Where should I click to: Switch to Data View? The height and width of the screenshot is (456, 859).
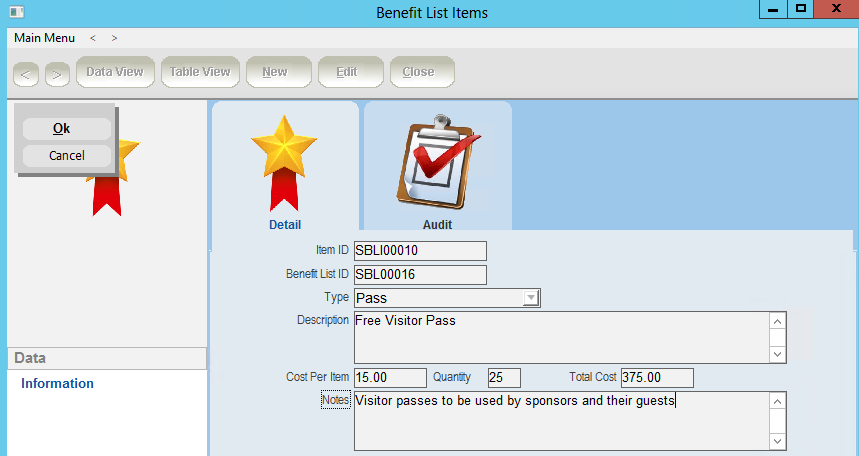114,72
